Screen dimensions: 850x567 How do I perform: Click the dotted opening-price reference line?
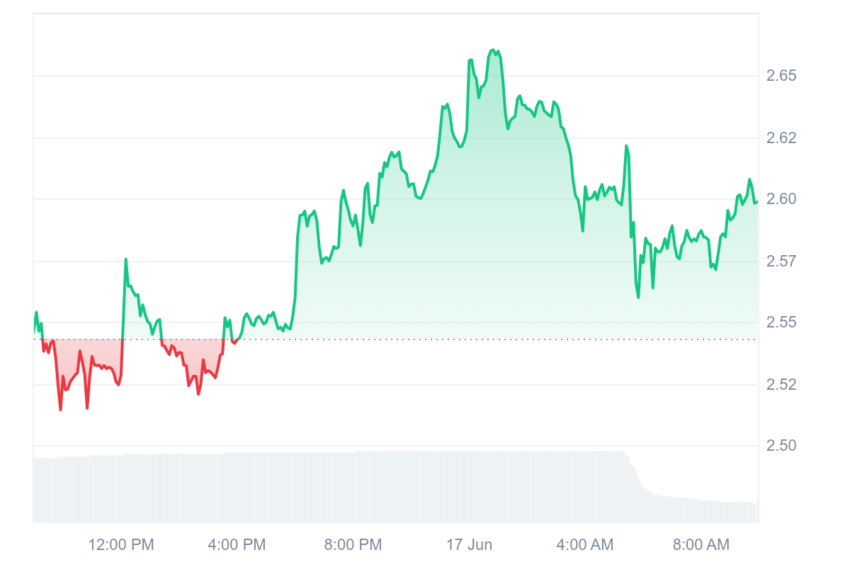[395, 339]
